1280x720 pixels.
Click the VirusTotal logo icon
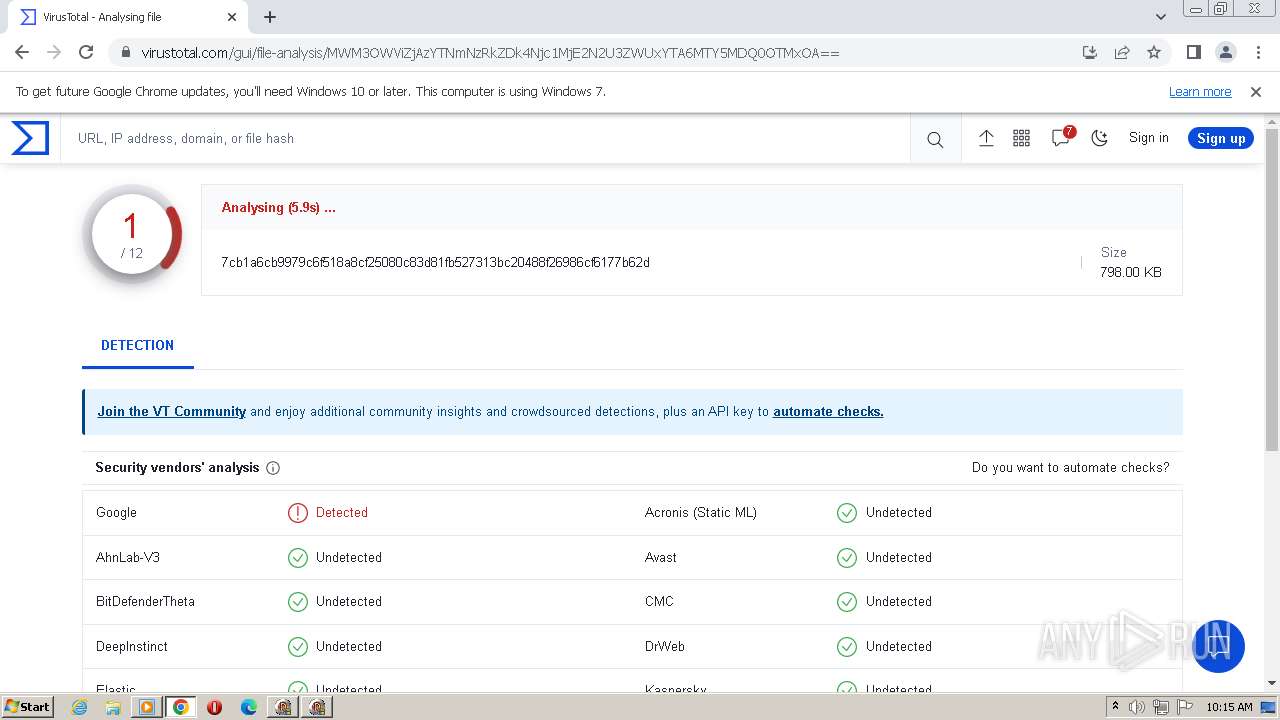pos(30,138)
